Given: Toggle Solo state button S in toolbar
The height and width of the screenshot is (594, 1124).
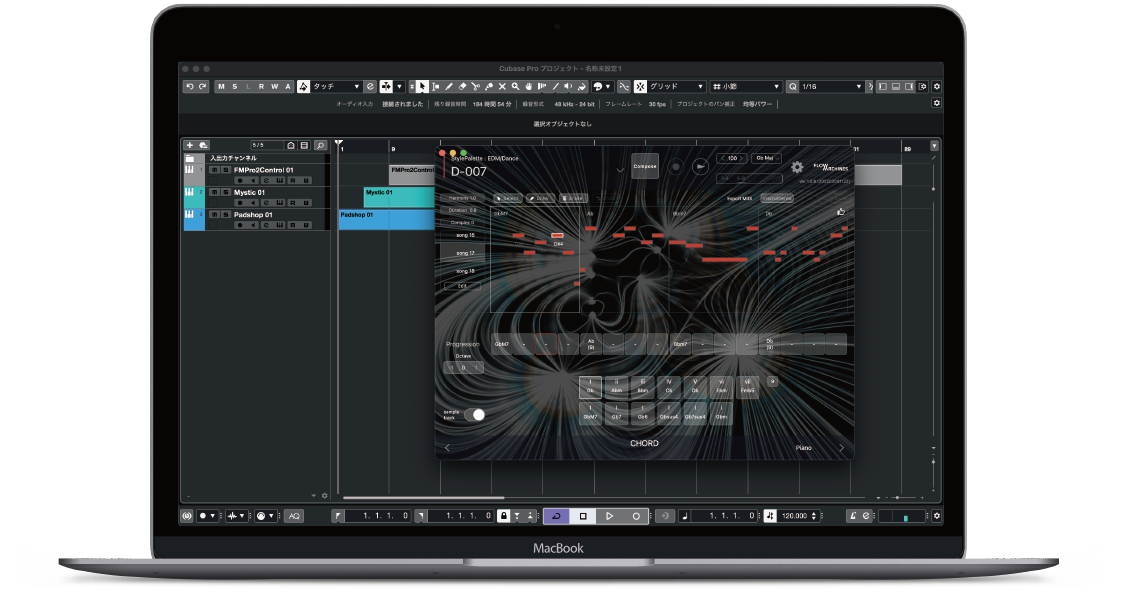Looking at the screenshot, I should click(x=234, y=87).
